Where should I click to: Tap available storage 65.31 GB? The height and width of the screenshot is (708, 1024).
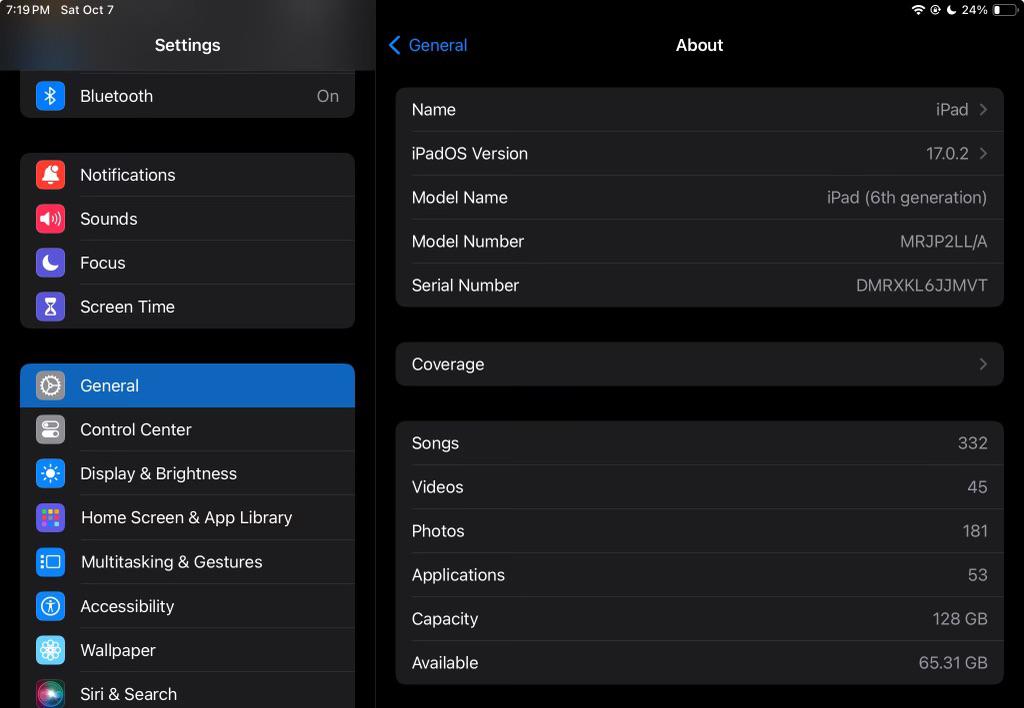click(953, 663)
